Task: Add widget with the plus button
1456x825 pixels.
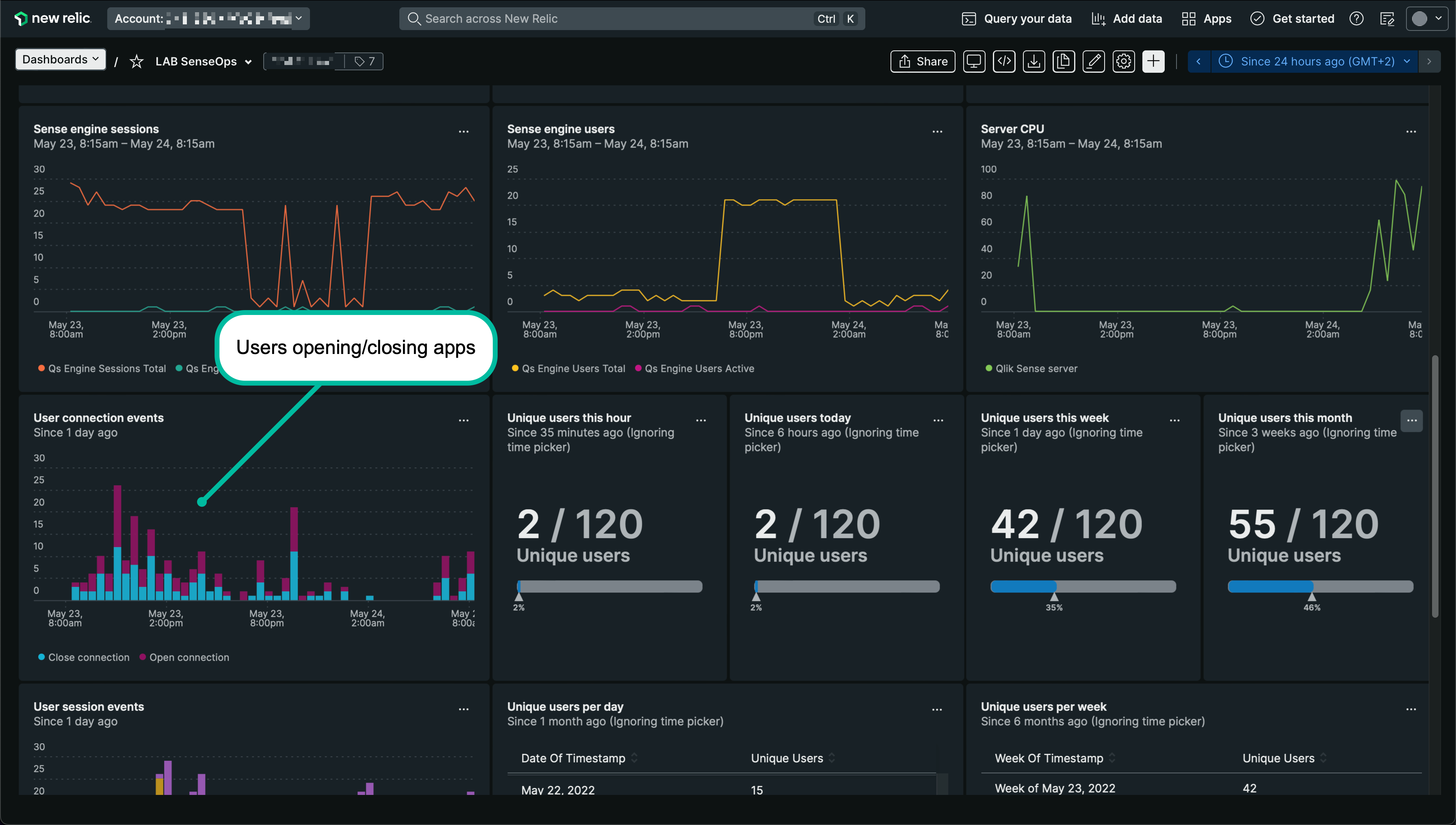Action: pos(1154,61)
